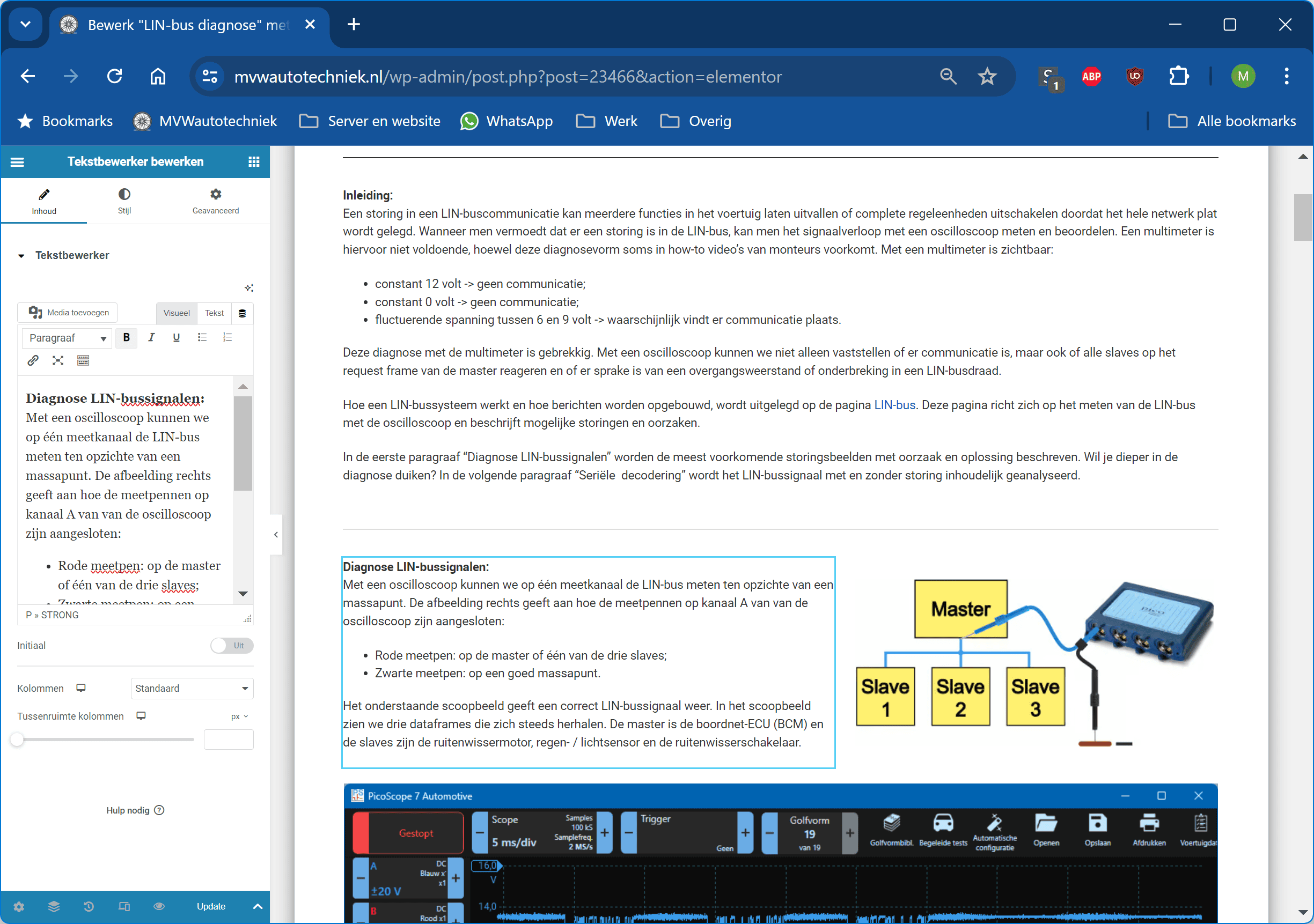Open the LIN-bus hyperlink in text
Screen dimensions: 1314x924
(x=894, y=405)
